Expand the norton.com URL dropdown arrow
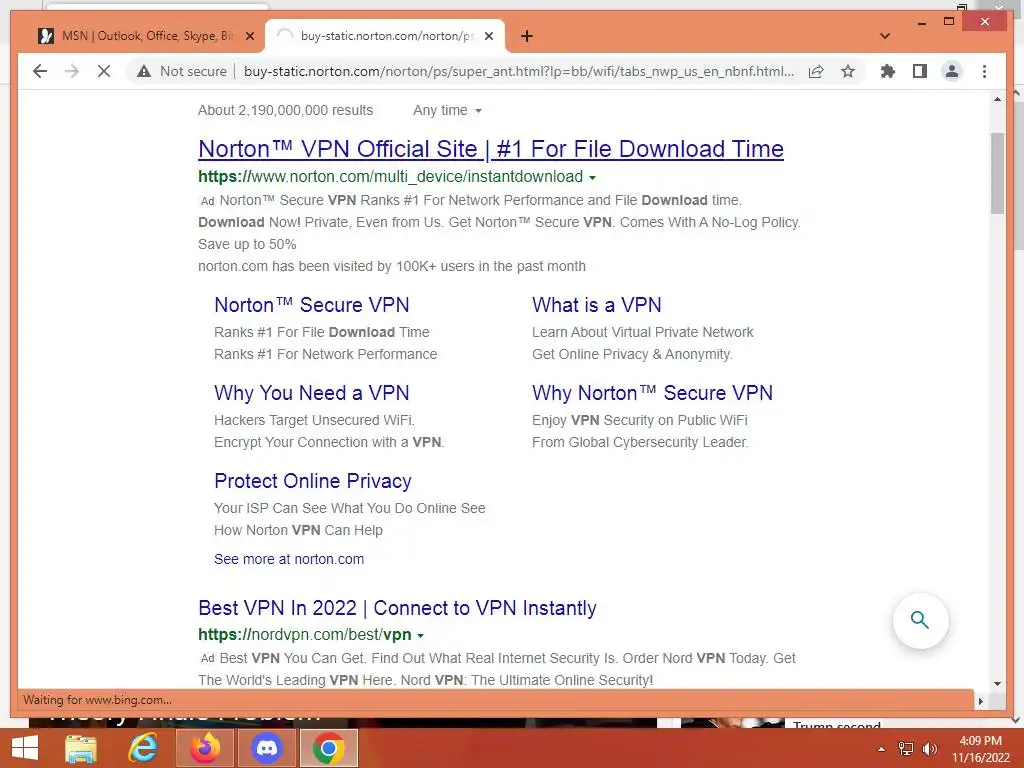Viewport: 1024px width, 768px height. tap(592, 178)
